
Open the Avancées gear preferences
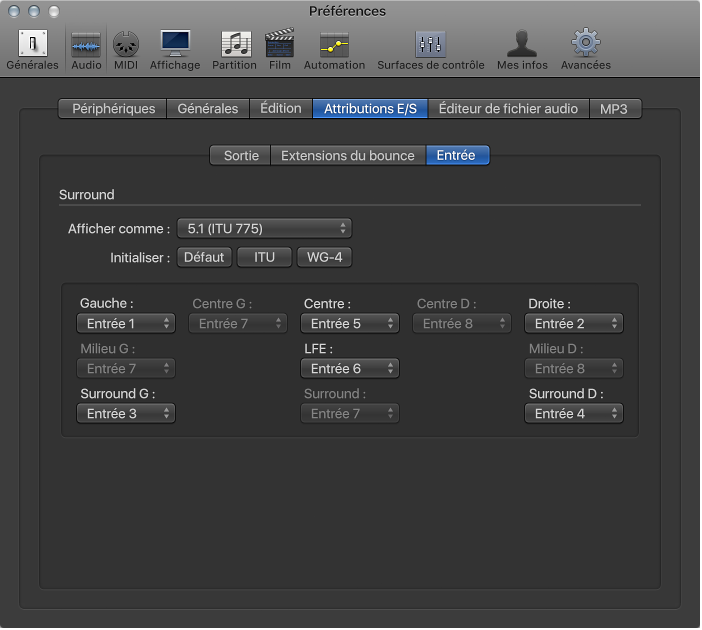(585, 48)
